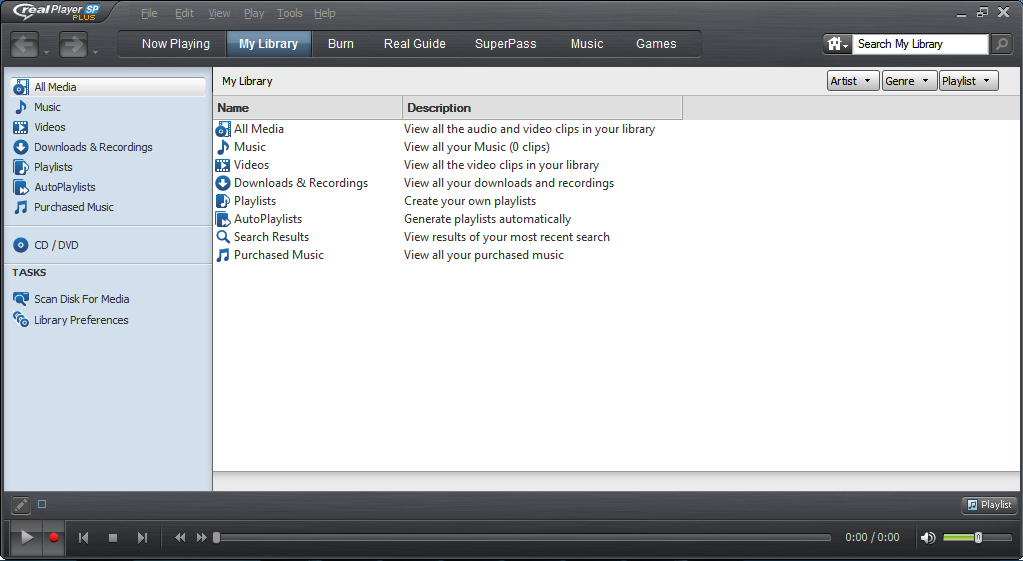The height and width of the screenshot is (561, 1023).
Task: Open Library Preferences task
Action: tap(70, 320)
